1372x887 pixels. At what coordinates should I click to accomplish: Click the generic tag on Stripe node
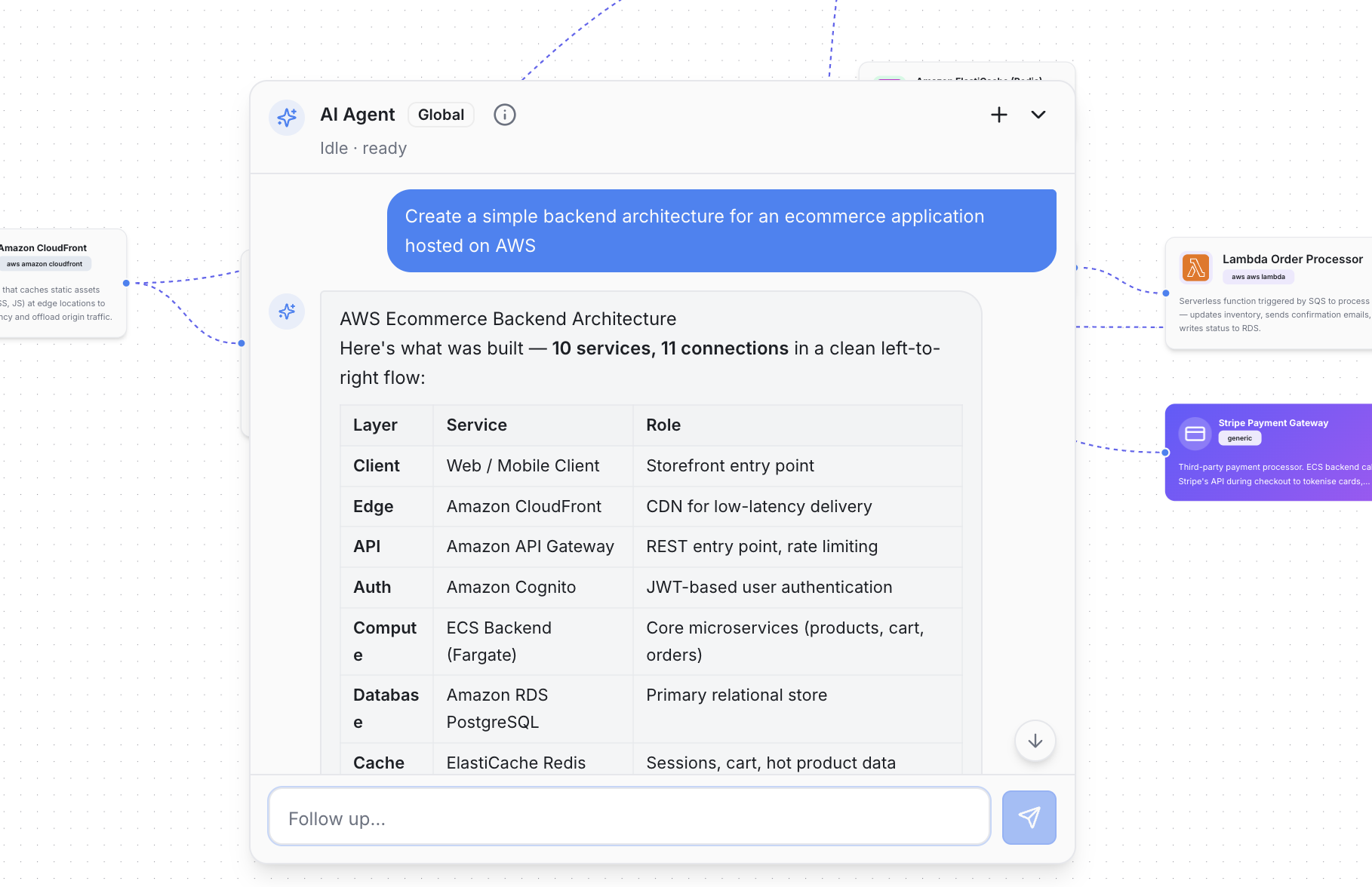tap(1239, 438)
